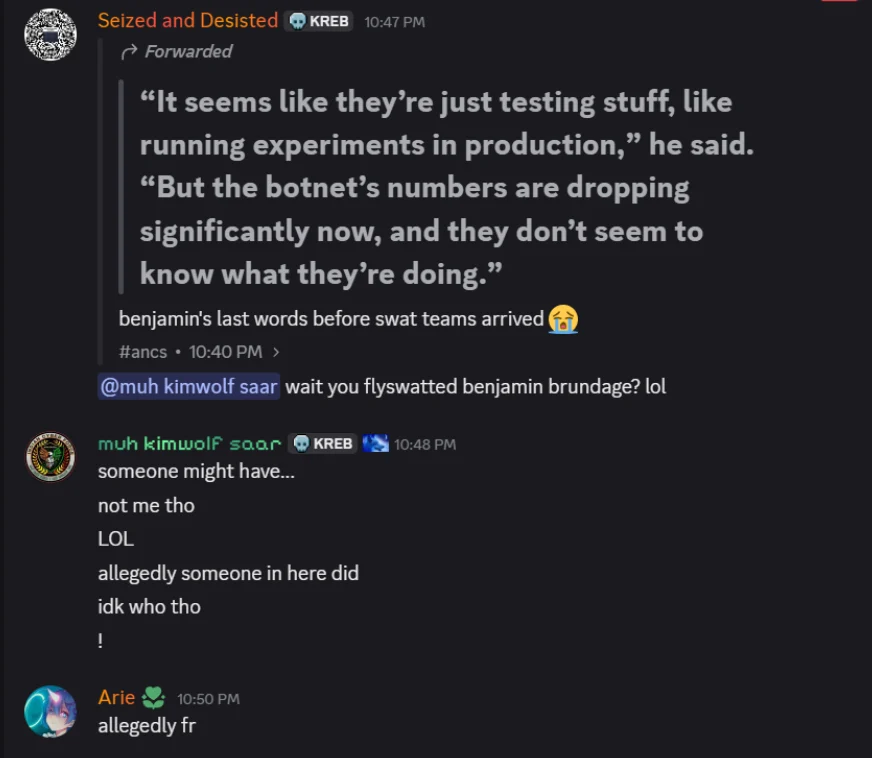Click the username Seized and Desisted
This screenshot has width=872, height=758.
[187, 20]
